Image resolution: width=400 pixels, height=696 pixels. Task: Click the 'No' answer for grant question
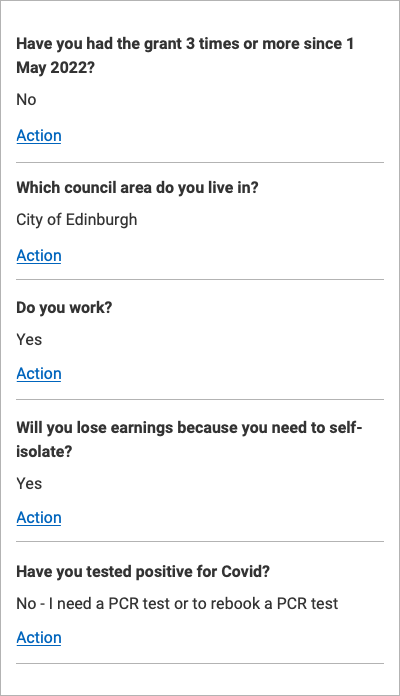click(26, 99)
